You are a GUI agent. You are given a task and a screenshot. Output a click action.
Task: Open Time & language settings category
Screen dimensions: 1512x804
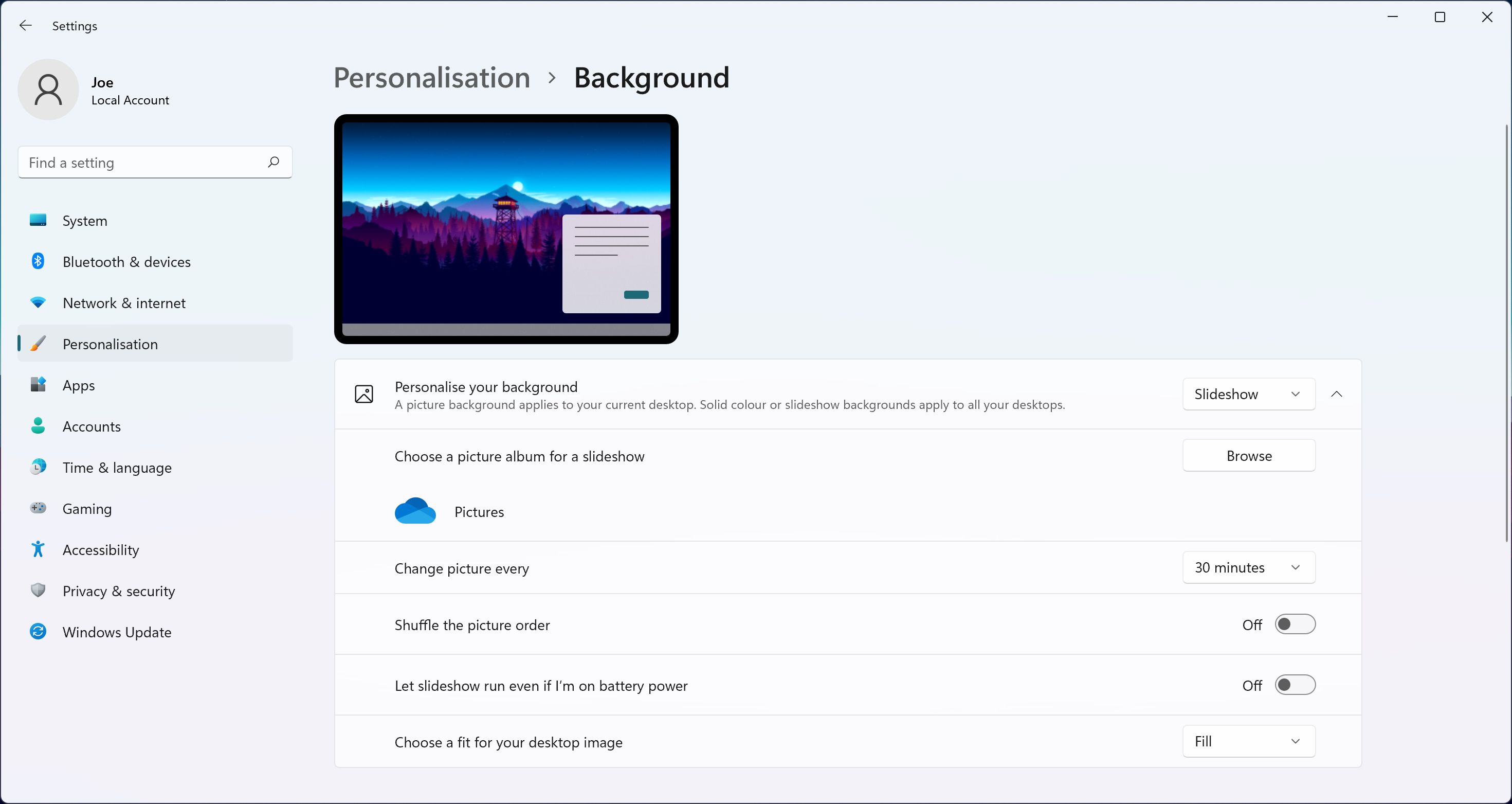coord(117,468)
